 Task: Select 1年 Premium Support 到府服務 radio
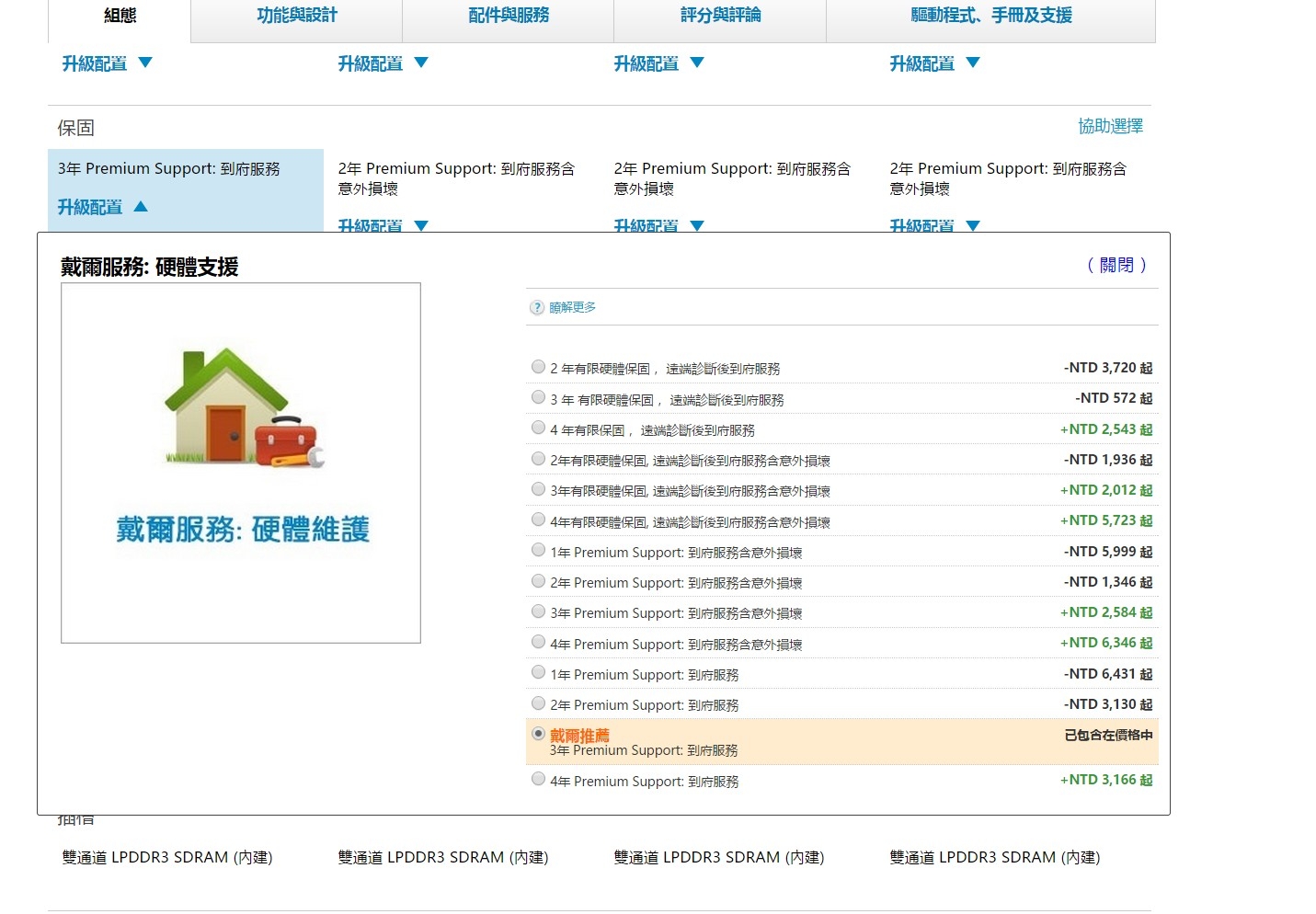pos(538,672)
